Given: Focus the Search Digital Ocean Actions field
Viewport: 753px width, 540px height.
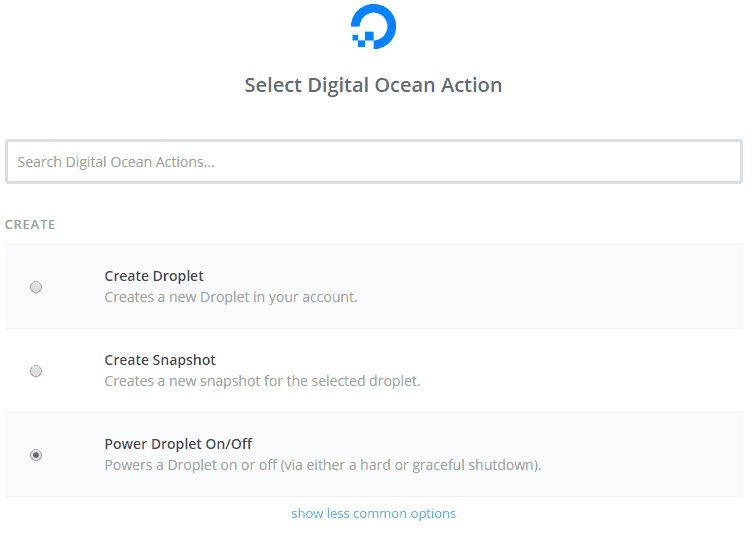Looking at the screenshot, I should click(374, 161).
